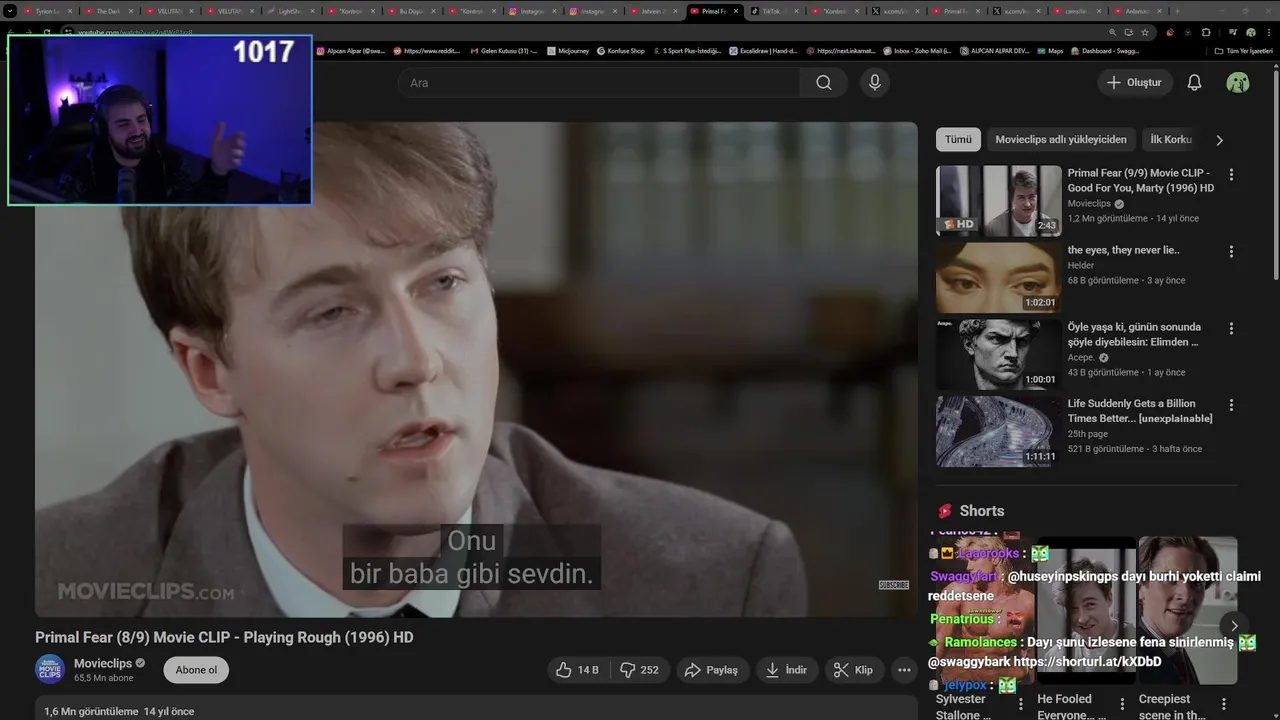Screen dimensions: 1280x720
Task: Select the 'Tümü' filter chip
Action: tap(958, 140)
